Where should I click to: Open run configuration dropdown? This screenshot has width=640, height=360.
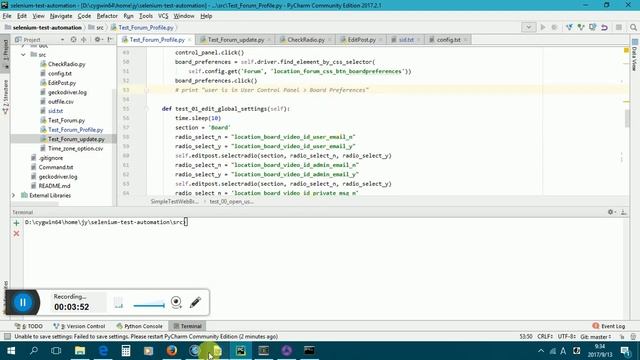(528, 27)
